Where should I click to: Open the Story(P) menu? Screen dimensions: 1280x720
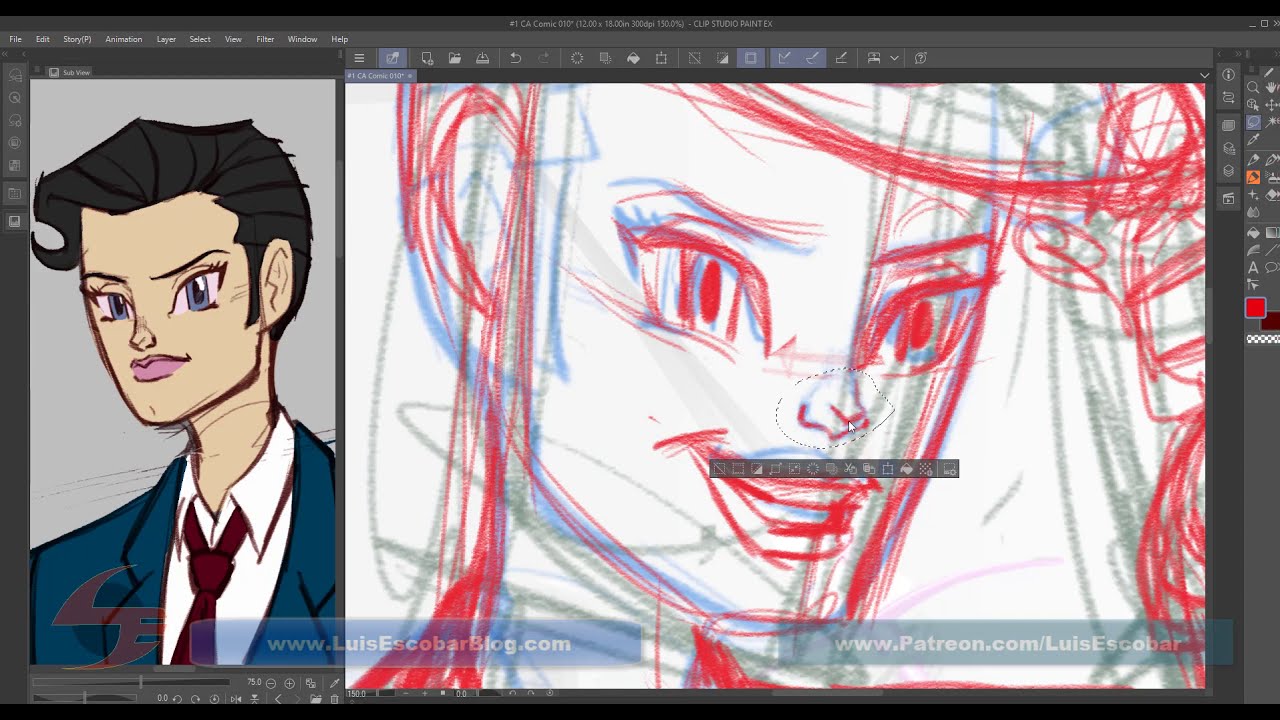77,39
